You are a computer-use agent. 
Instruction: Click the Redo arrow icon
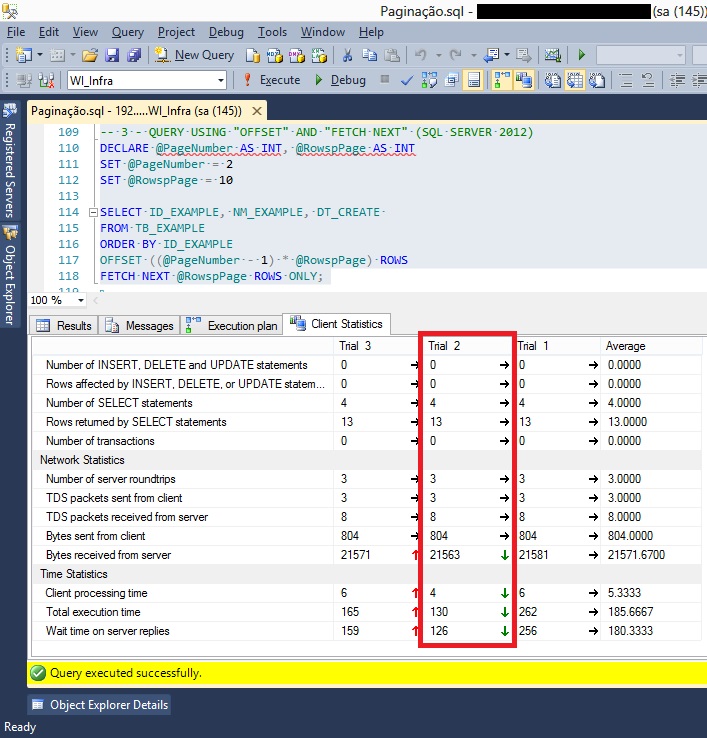point(456,55)
